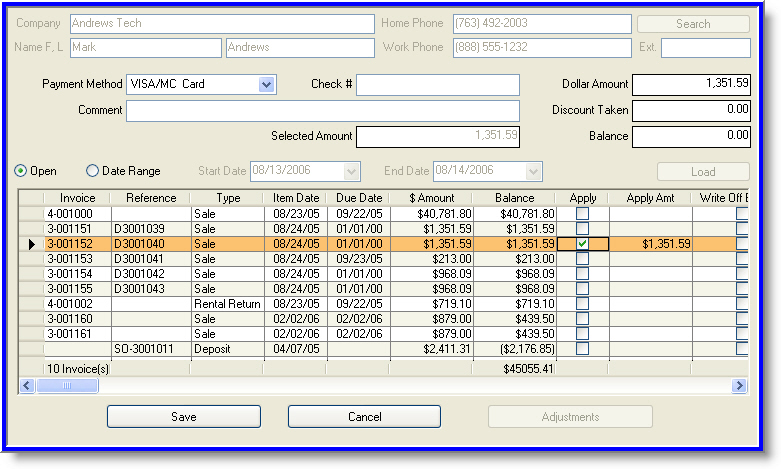Click the Check # input field
The width and height of the screenshot is (781, 469).
point(438,85)
